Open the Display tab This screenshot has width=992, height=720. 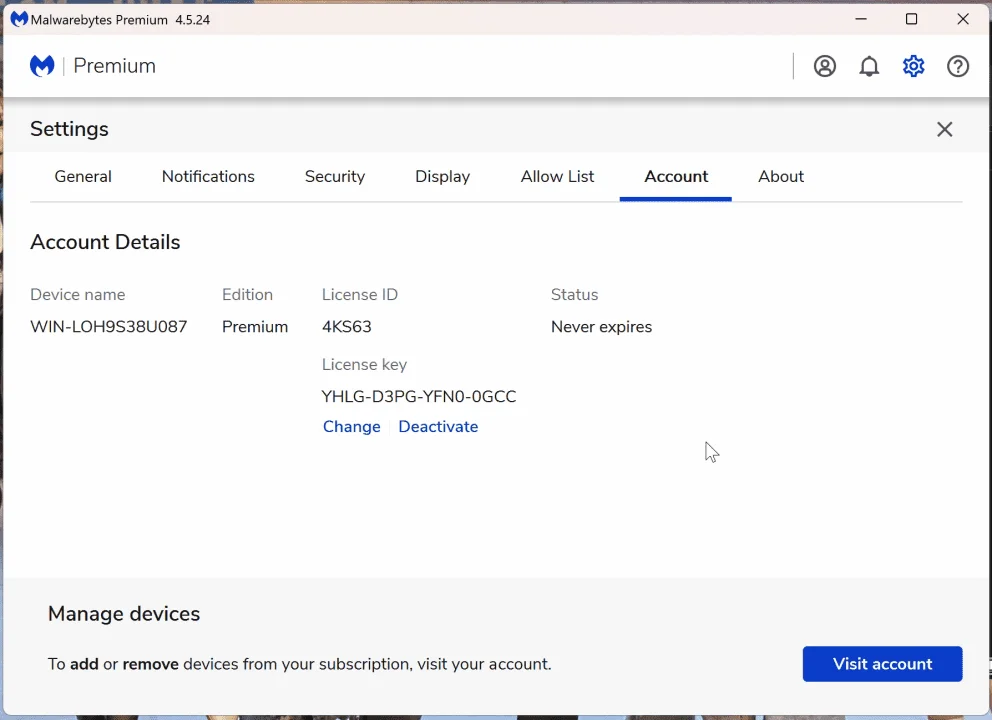pyautogui.click(x=442, y=177)
